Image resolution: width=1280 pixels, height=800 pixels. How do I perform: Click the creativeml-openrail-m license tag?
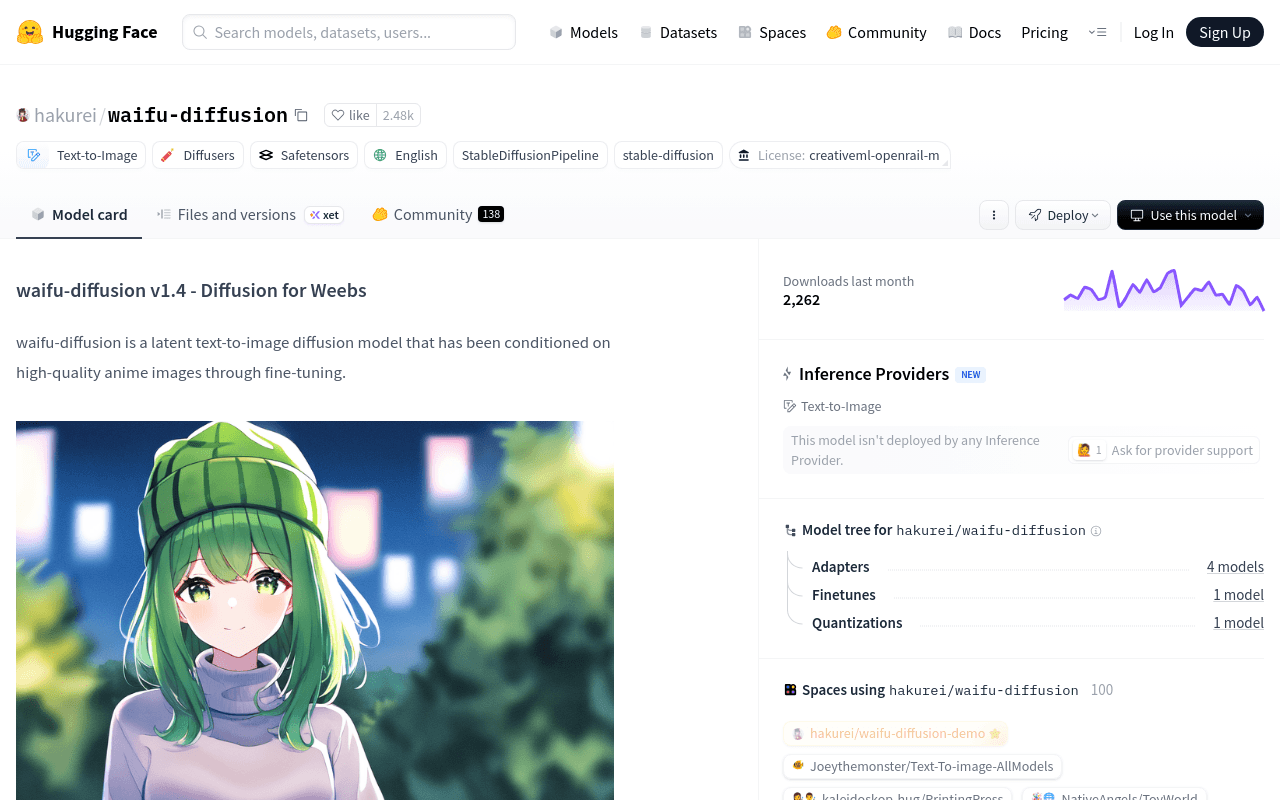pyautogui.click(x=840, y=155)
